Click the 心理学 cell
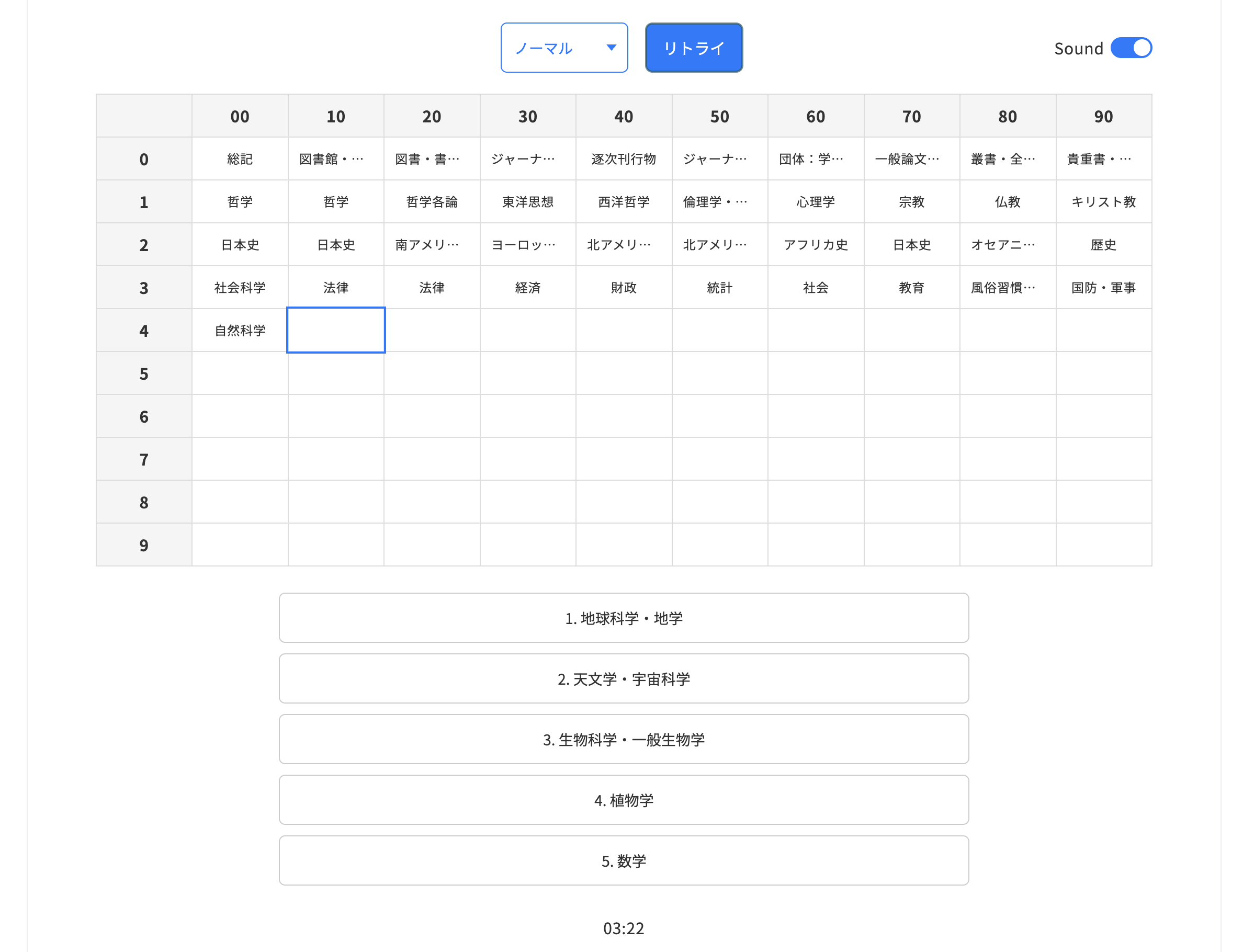The width and height of the screenshot is (1243, 952). (816, 201)
